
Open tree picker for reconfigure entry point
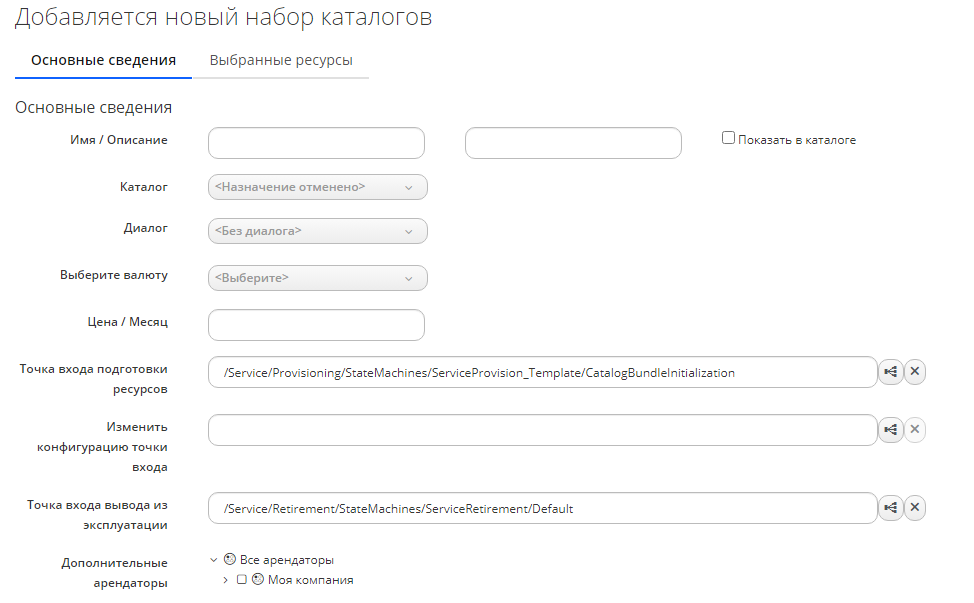point(890,430)
